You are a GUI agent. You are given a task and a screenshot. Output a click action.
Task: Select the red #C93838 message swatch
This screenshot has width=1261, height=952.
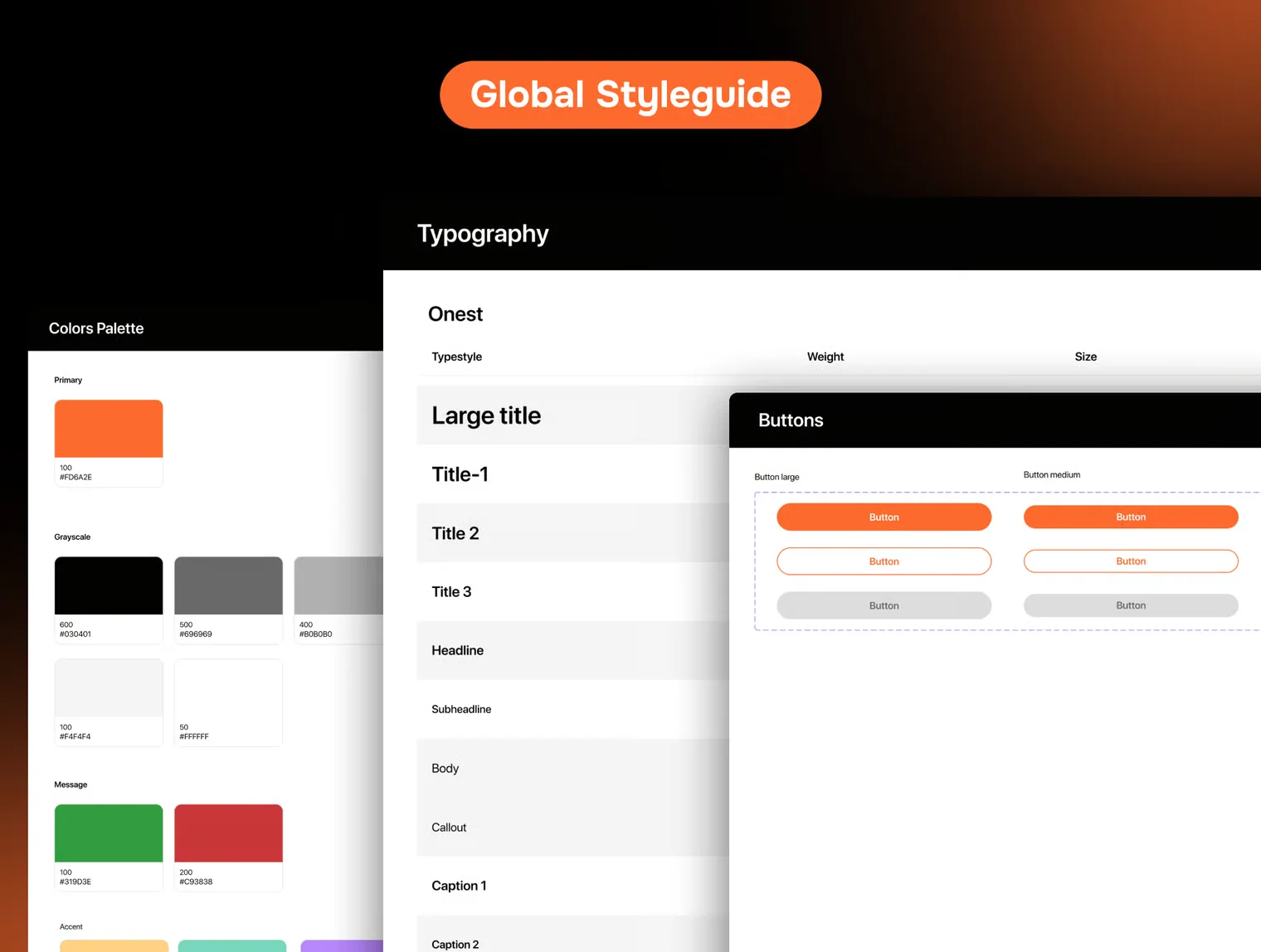228,848
